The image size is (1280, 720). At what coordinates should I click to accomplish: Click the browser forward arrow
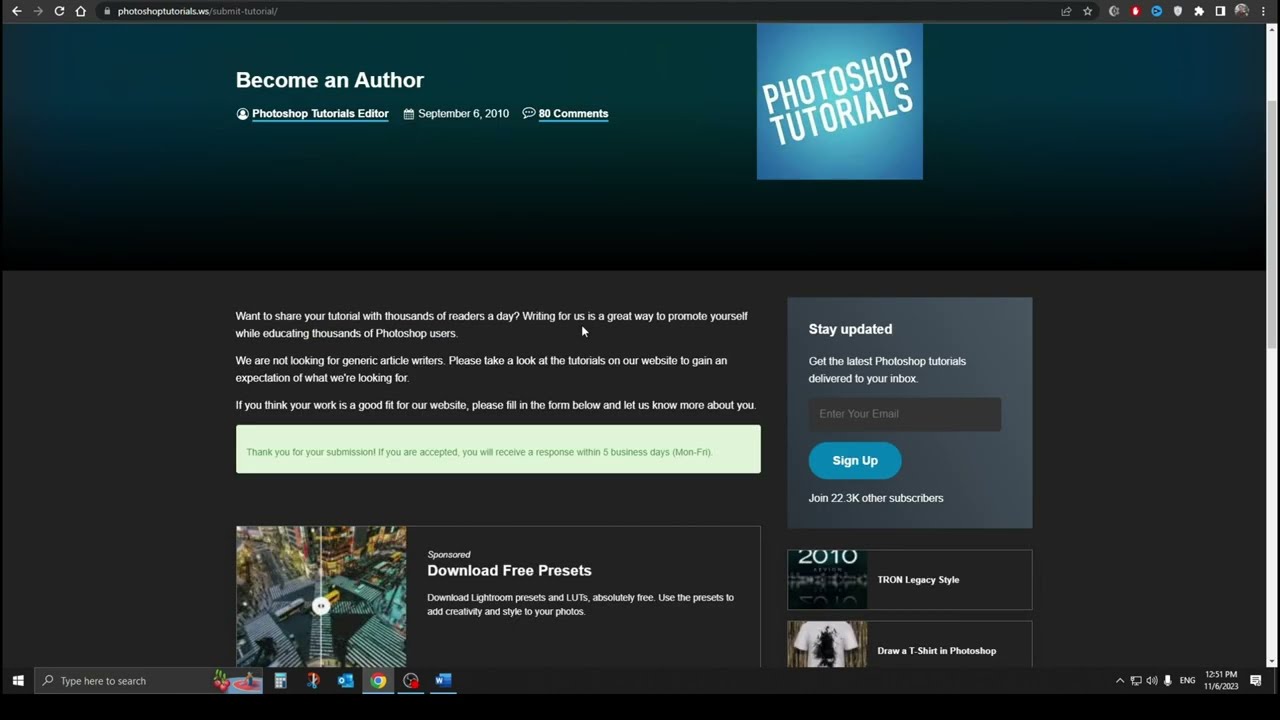tap(38, 11)
